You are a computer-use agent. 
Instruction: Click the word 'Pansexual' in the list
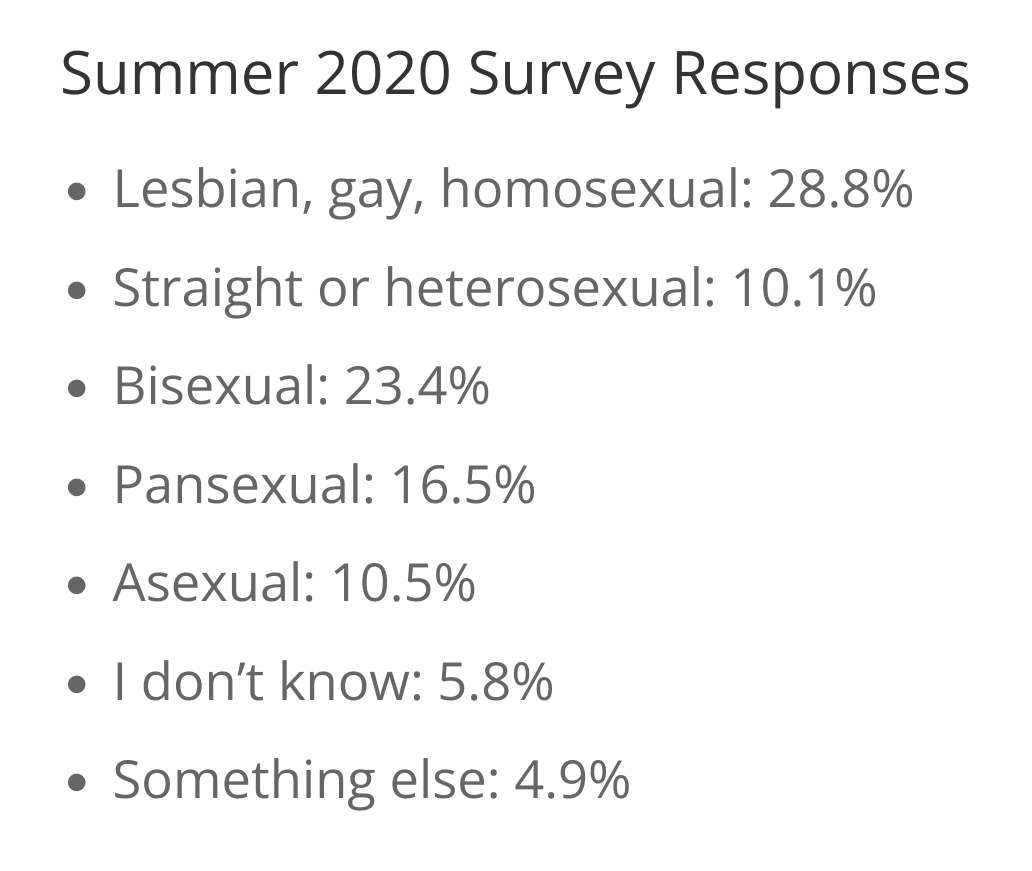(238, 485)
